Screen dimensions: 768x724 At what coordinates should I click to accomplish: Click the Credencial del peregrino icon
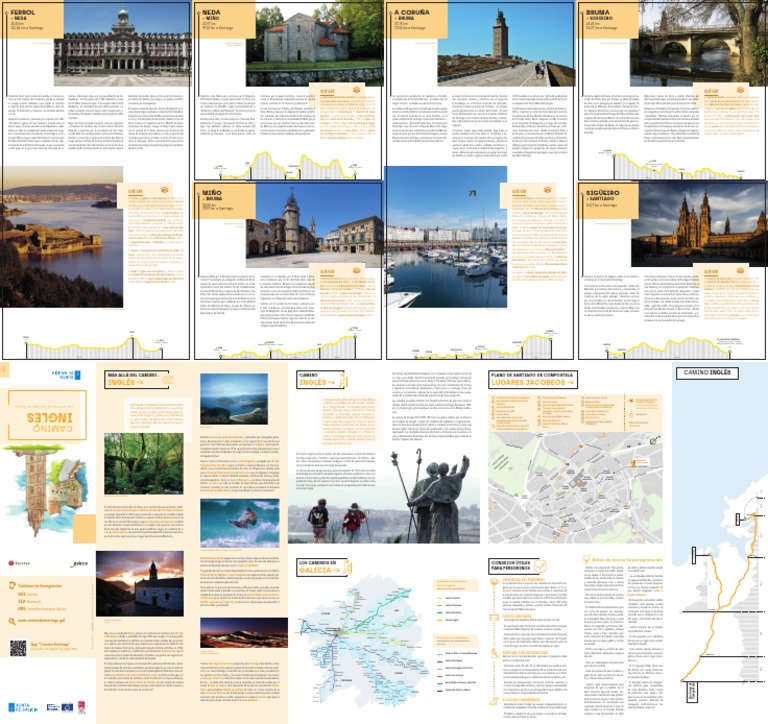tap(494, 582)
